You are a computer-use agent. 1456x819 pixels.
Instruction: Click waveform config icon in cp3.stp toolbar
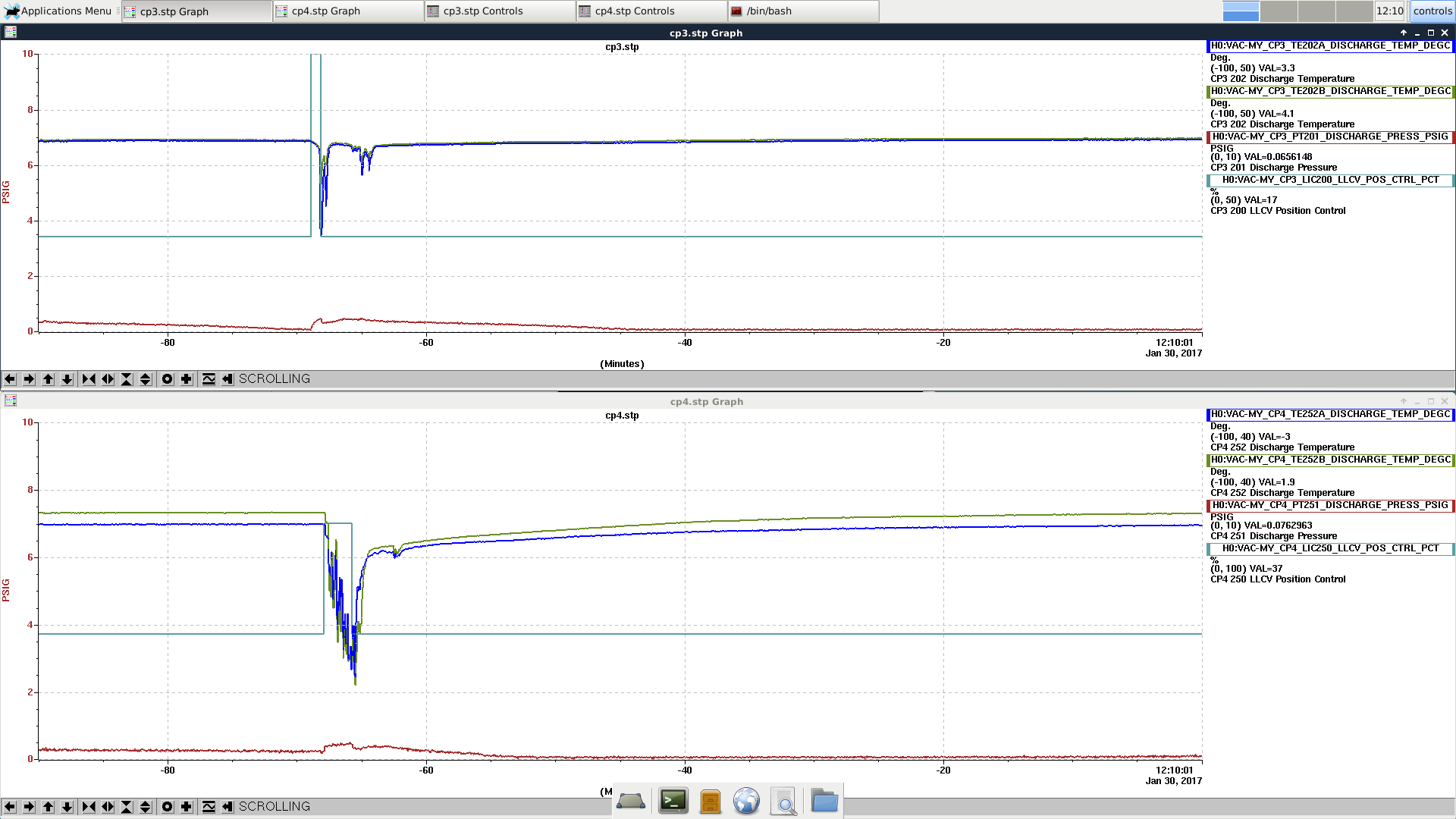tap(209, 379)
